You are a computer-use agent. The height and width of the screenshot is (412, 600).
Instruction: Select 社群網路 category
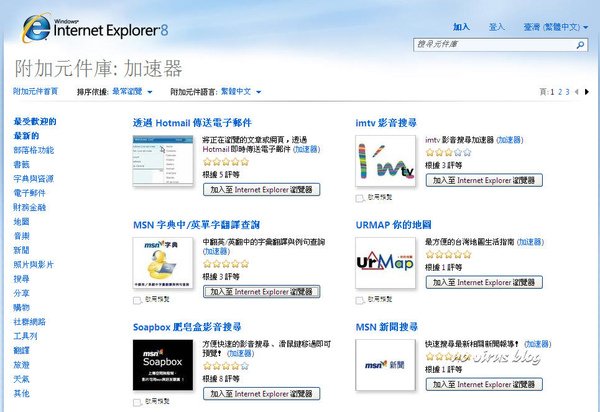29,322
